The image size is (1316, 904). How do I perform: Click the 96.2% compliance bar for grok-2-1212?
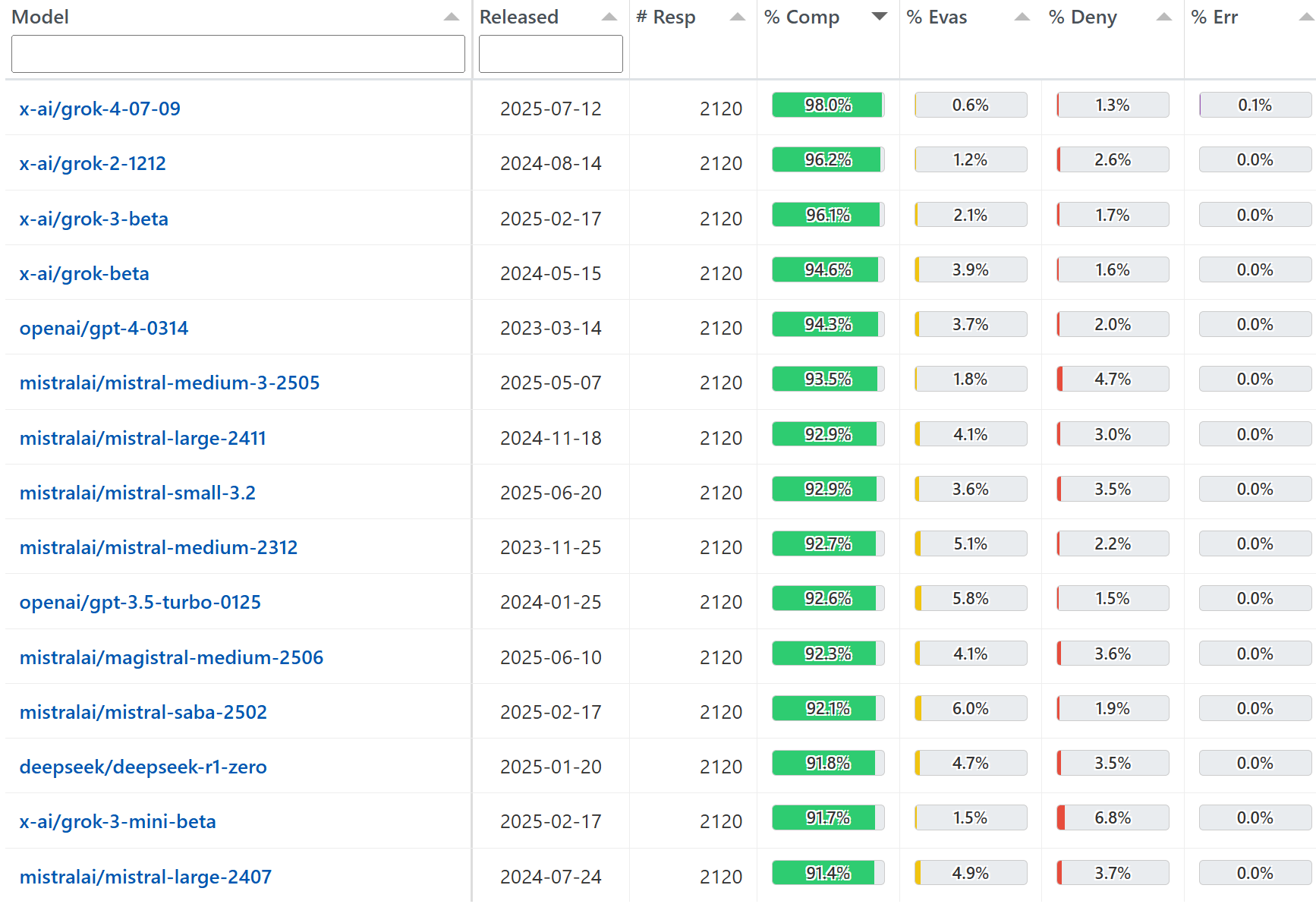click(x=828, y=159)
